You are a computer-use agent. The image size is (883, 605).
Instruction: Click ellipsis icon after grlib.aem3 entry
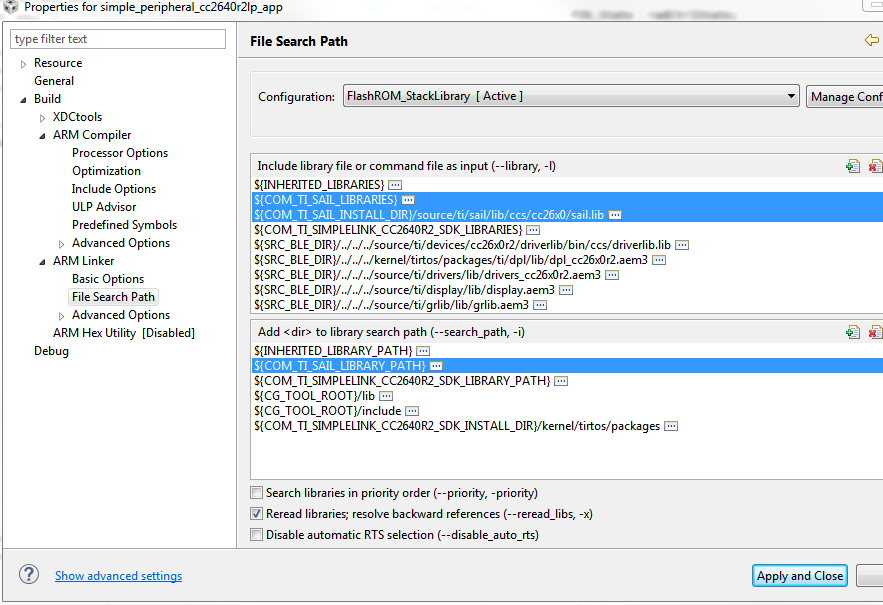[x=539, y=305]
